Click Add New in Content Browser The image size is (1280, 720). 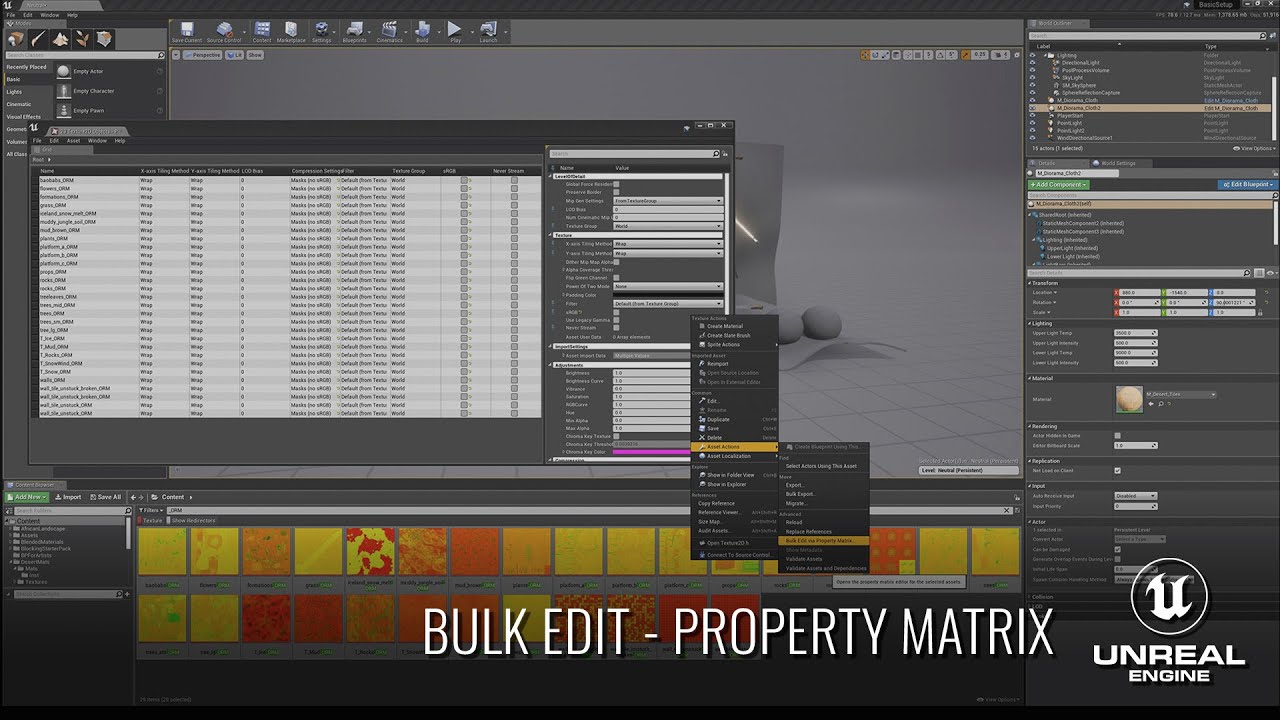(x=28, y=497)
